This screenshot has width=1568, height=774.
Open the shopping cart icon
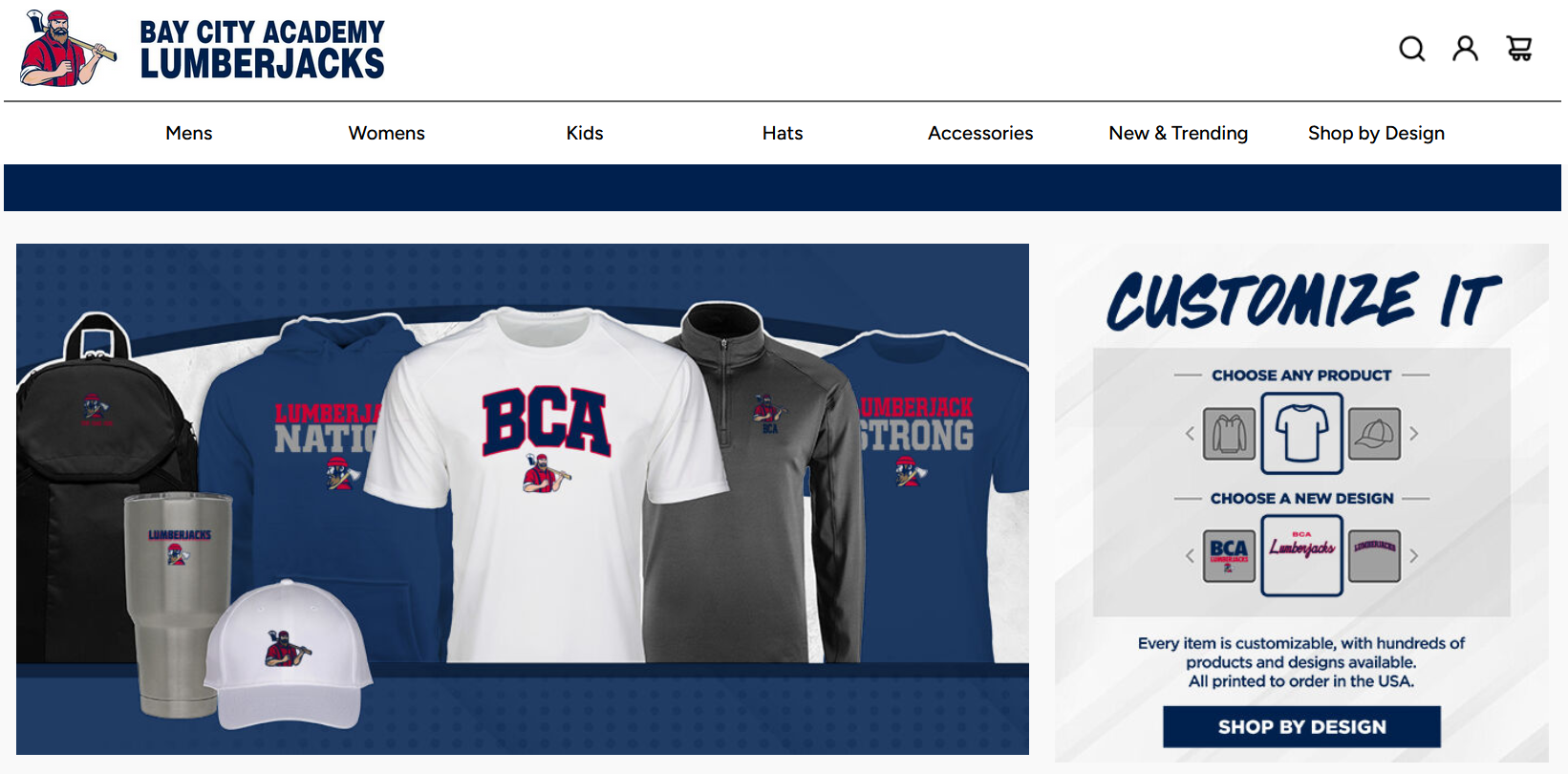point(1519,49)
